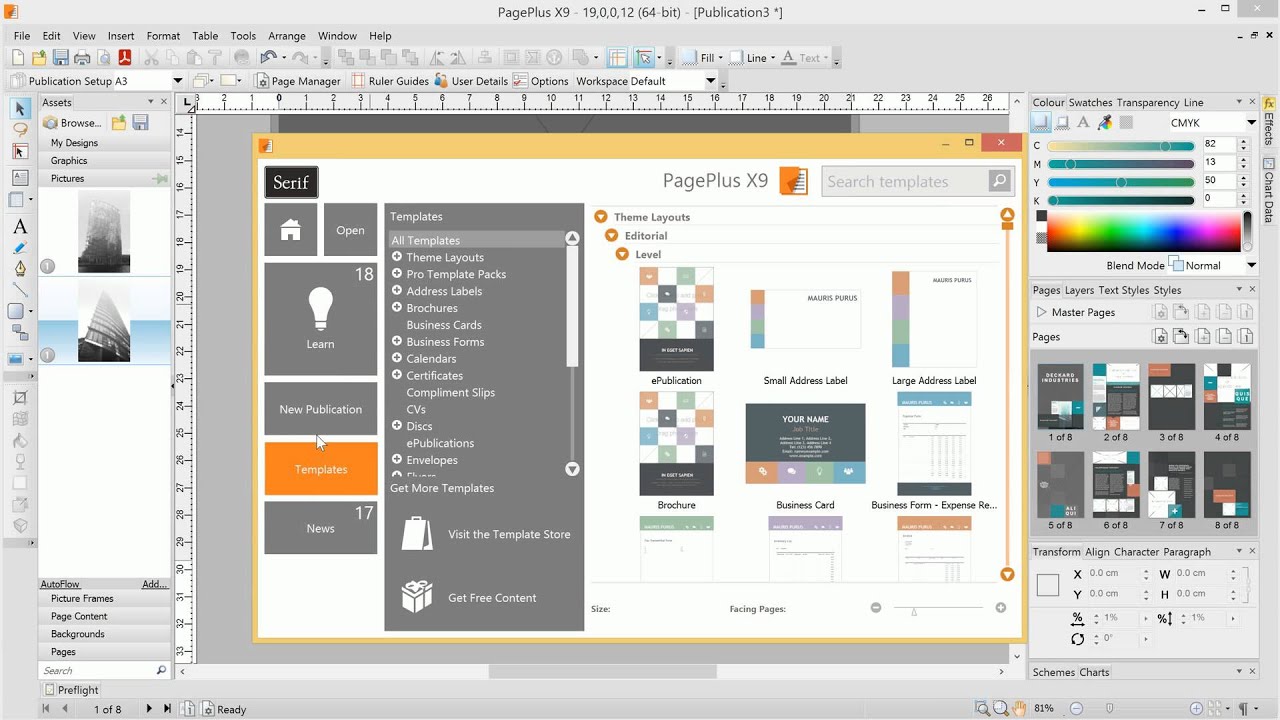Viewport: 1280px width, 720px height.
Task: Select All Templates in the category list
Action: click(477, 240)
